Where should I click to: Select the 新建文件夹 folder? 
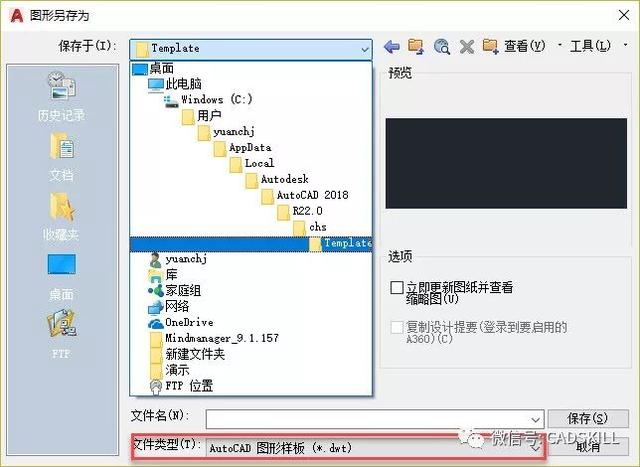pos(187,355)
